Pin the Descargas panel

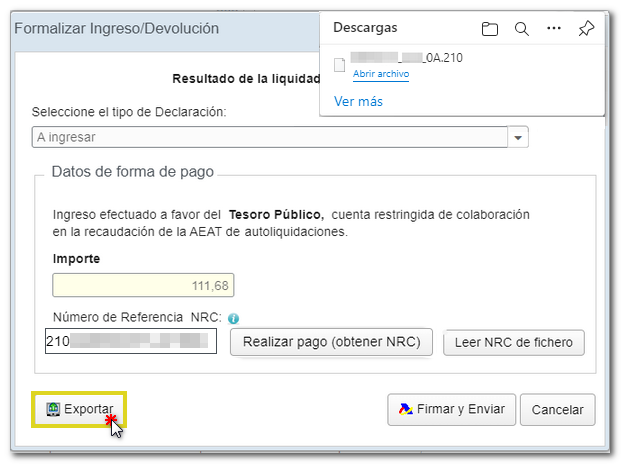click(586, 29)
